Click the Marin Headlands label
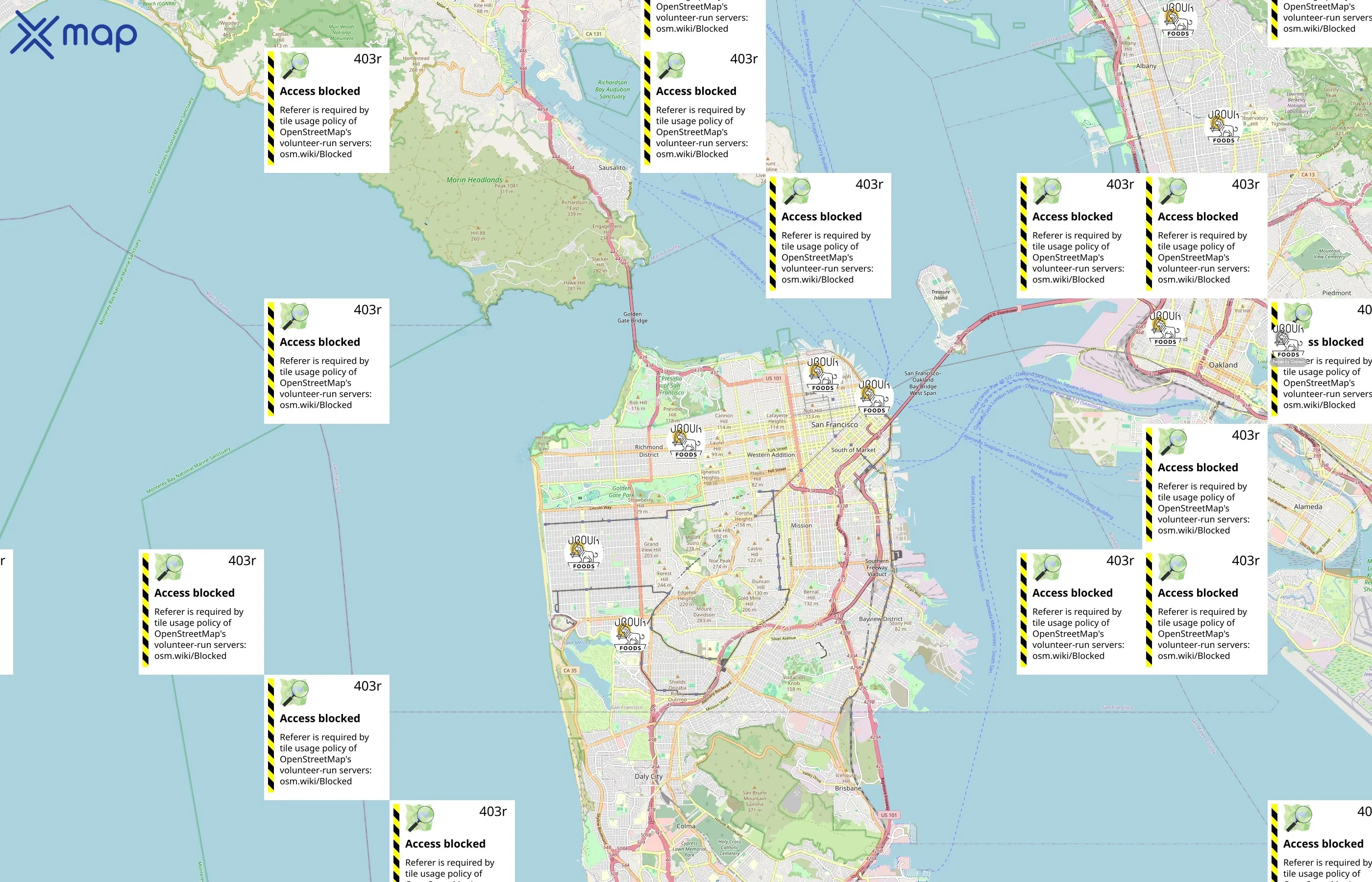The width and height of the screenshot is (1372, 882). pyautogui.click(x=474, y=180)
